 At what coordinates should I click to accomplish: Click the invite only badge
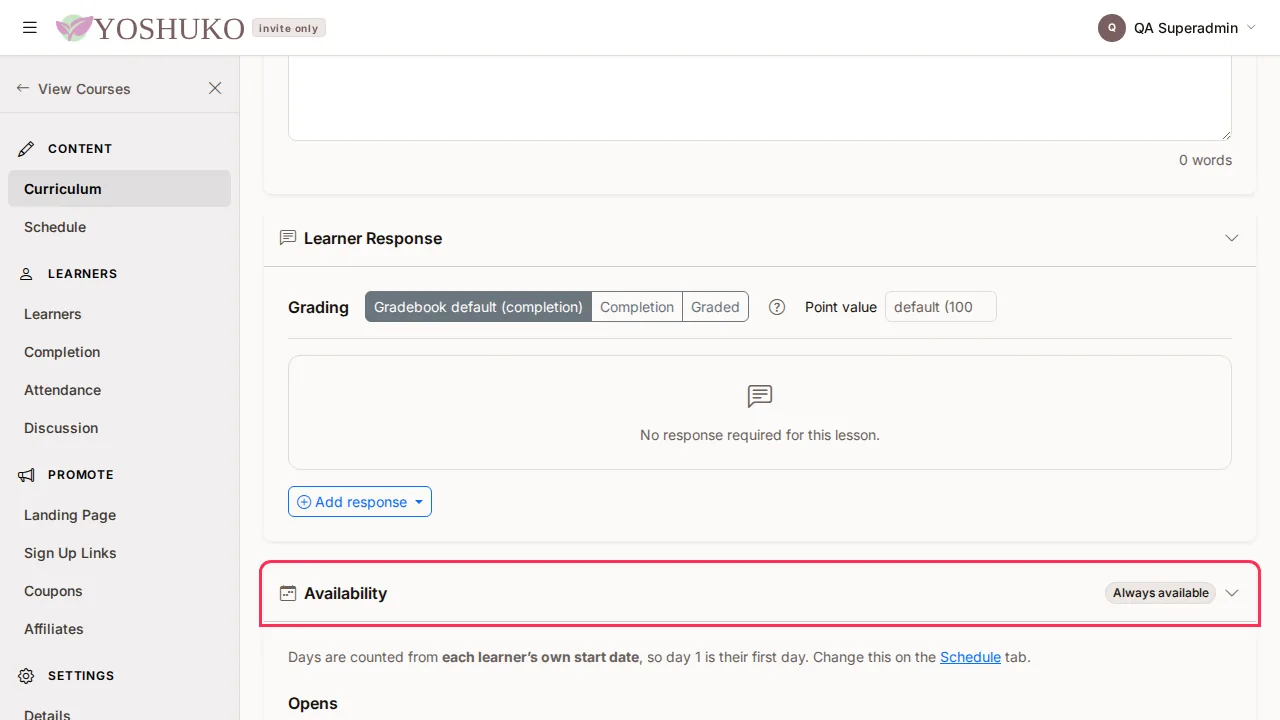coord(289,28)
